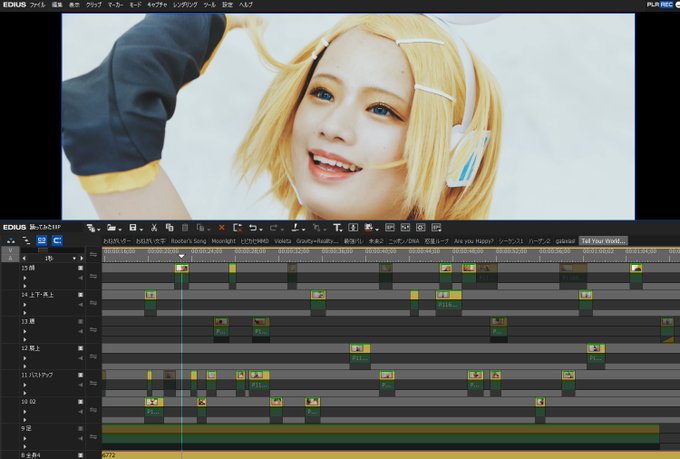Expand lower triangle of track 9 足

click(25, 446)
